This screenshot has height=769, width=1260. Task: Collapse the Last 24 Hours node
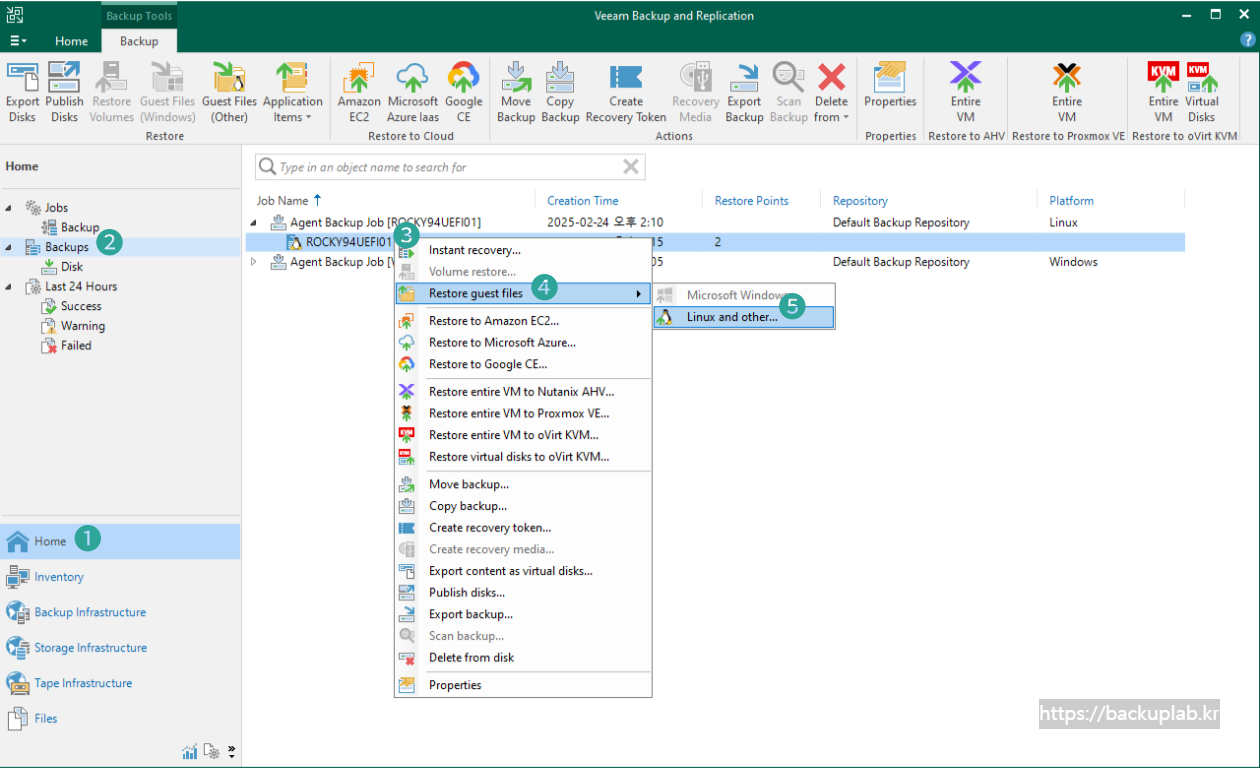point(9,286)
